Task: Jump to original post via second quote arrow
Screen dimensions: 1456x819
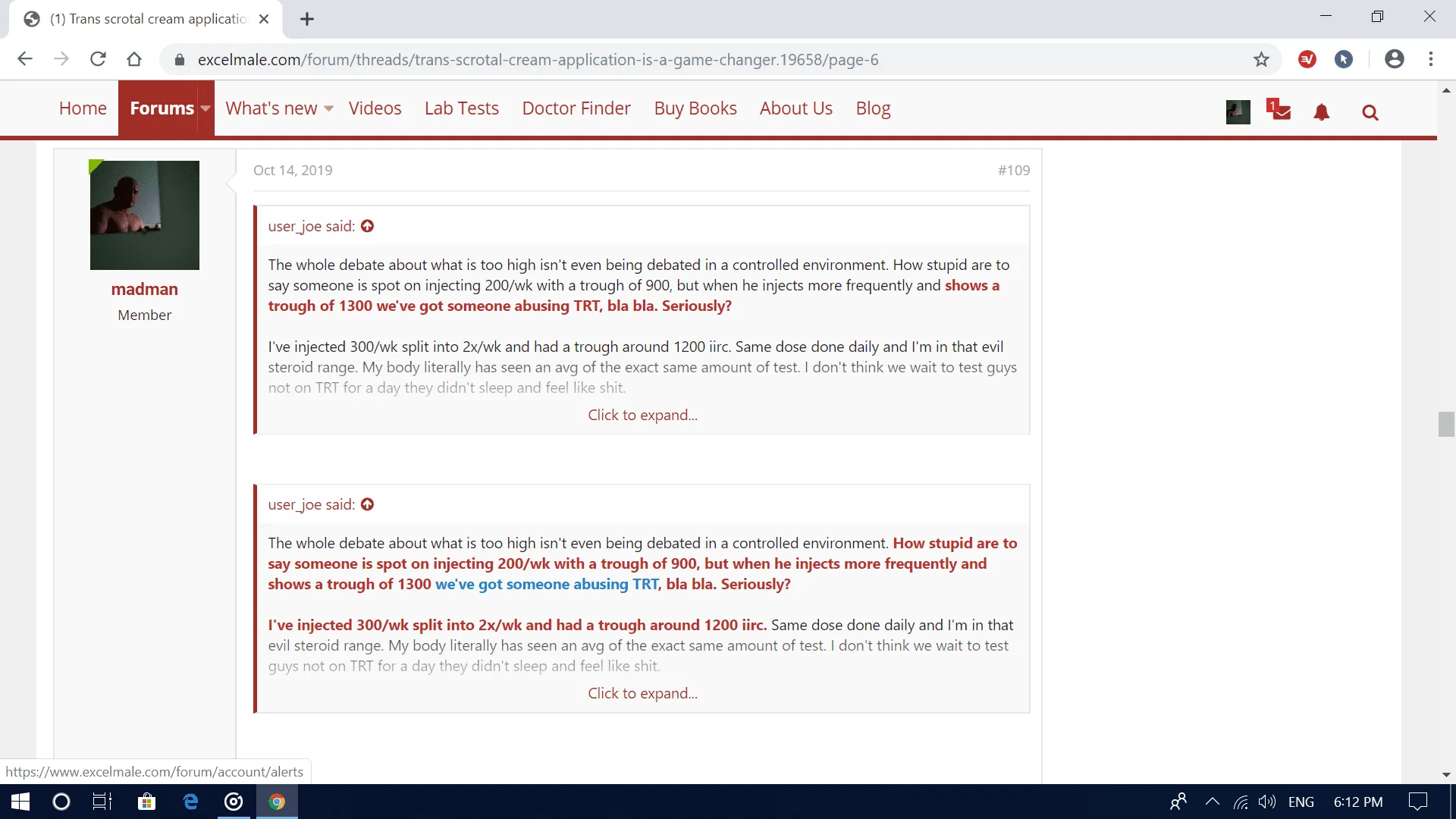Action: 368,504
